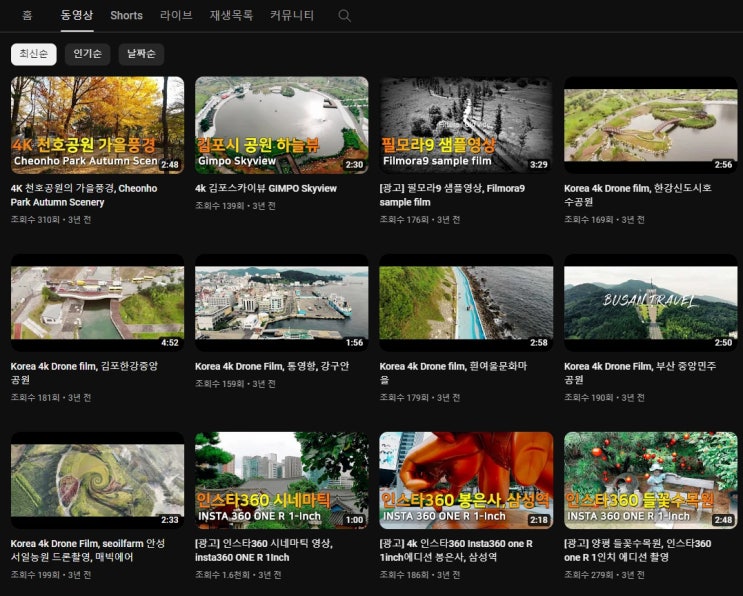Click the '조회수 190회 • 3년 전' text
The image size is (743, 596).
pyautogui.click(x=604, y=397)
